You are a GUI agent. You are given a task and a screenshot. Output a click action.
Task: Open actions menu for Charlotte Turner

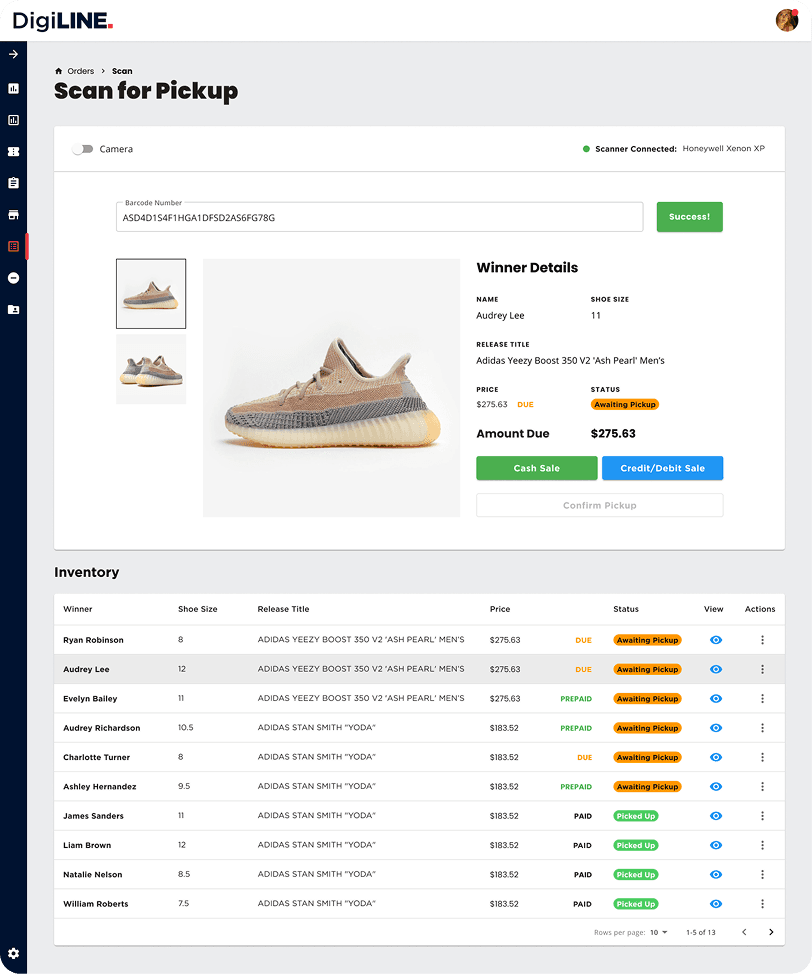(x=762, y=757)
